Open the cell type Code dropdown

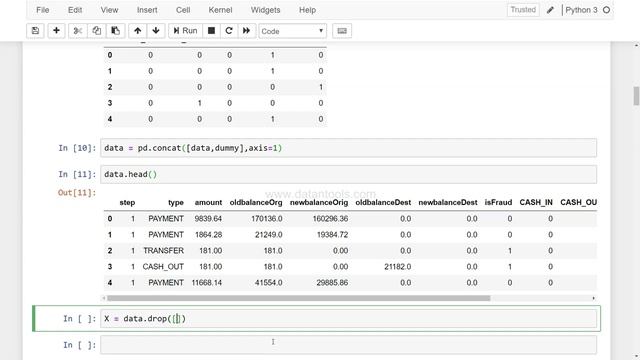pyautogui.click(x=292, y=31)
